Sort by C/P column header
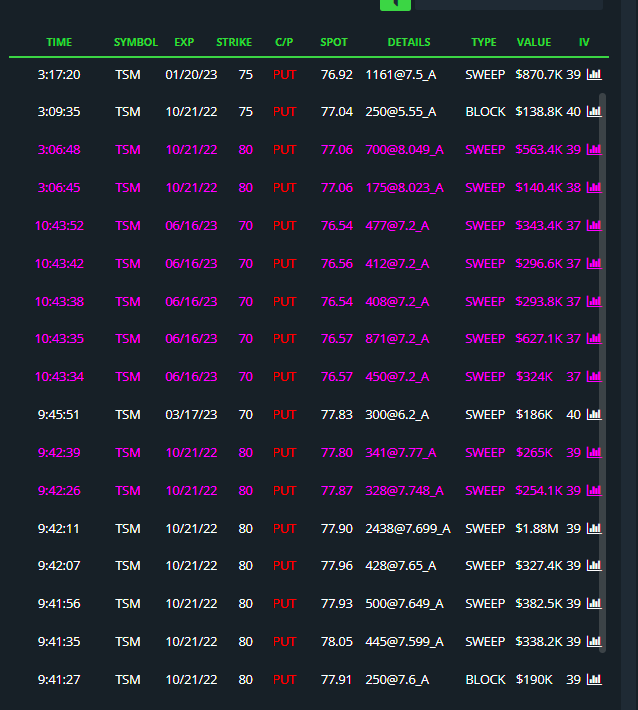Image resolution: width=638 pixels, height=710 pixels. tap(284, 42)
